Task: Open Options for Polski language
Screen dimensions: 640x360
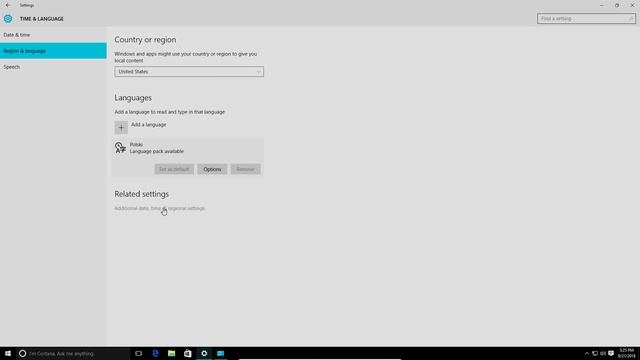Action: tap(212, 169)
